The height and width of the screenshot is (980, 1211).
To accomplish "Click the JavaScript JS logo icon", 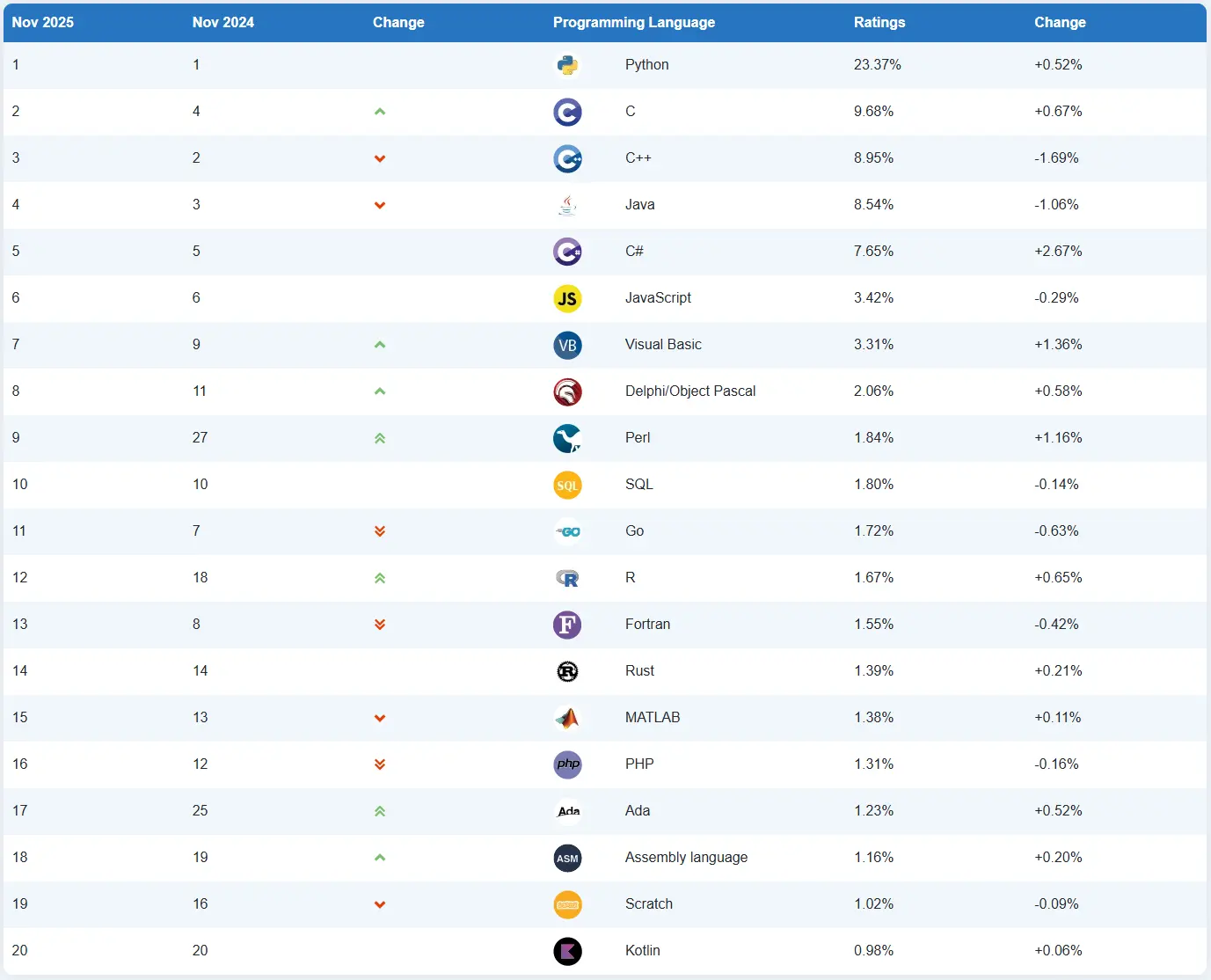I will [x=567, y=298].
